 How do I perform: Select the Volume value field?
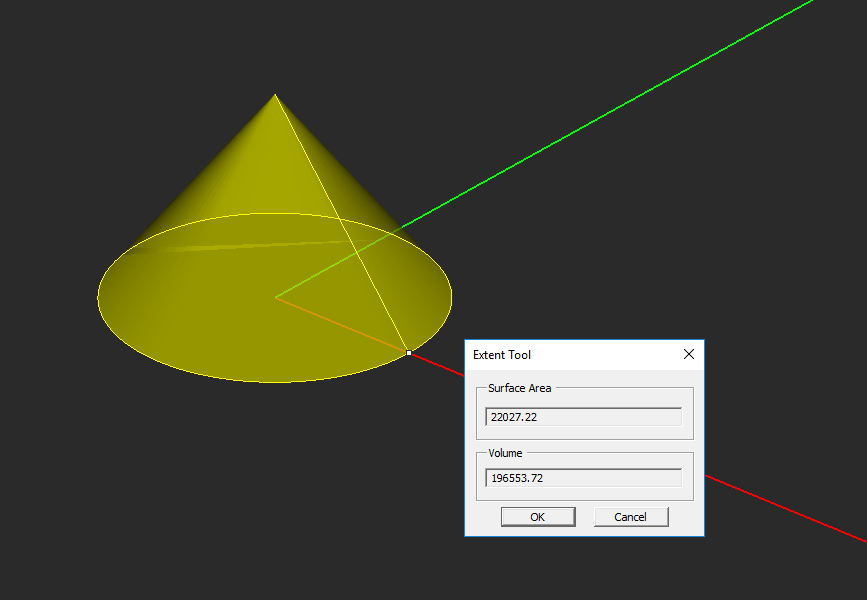point(583,478)
